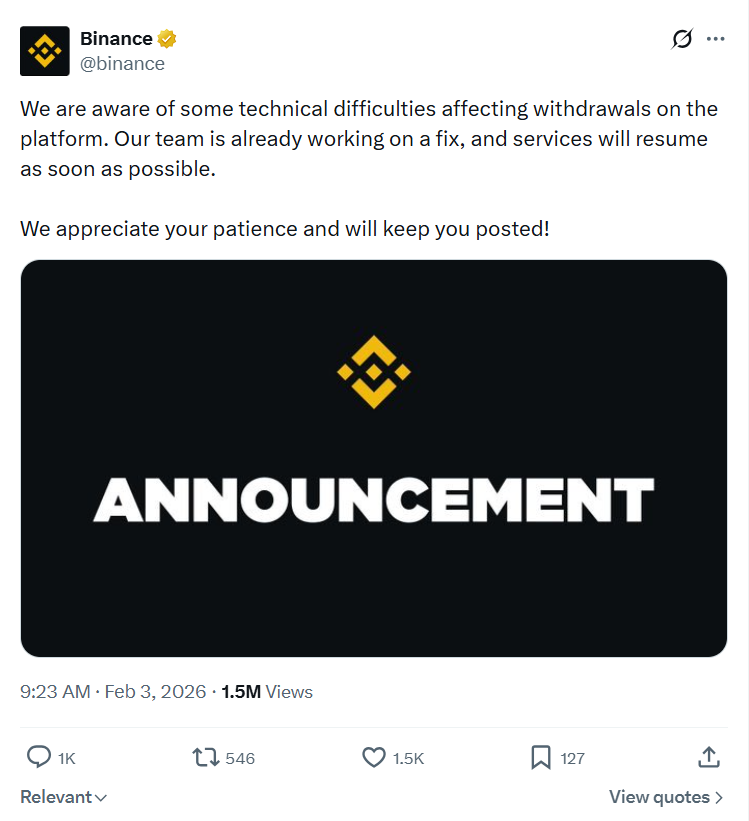This screenshot has width=749, height=821.
Task: Open the ANNOUNCEMENT image attachment
Action: 374,456
